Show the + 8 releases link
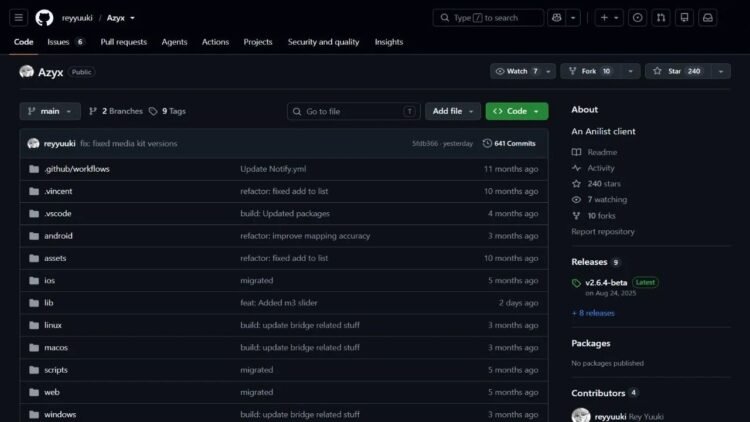The height and width of the screenshot is (422, 750). (593, 313)
